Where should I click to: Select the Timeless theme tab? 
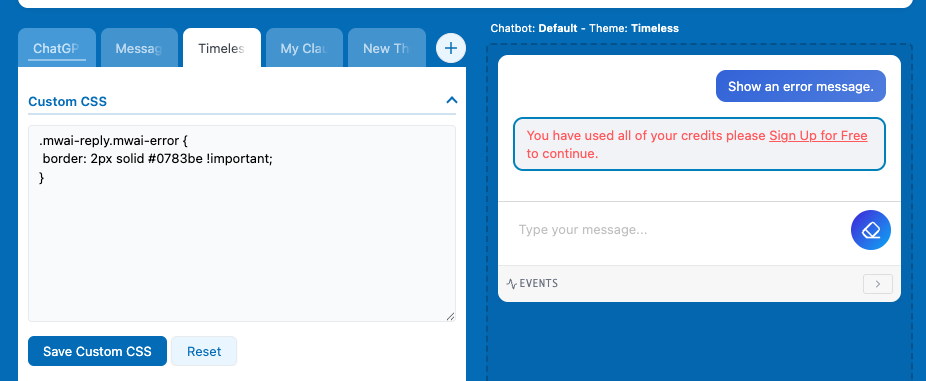tap(221, 48)
